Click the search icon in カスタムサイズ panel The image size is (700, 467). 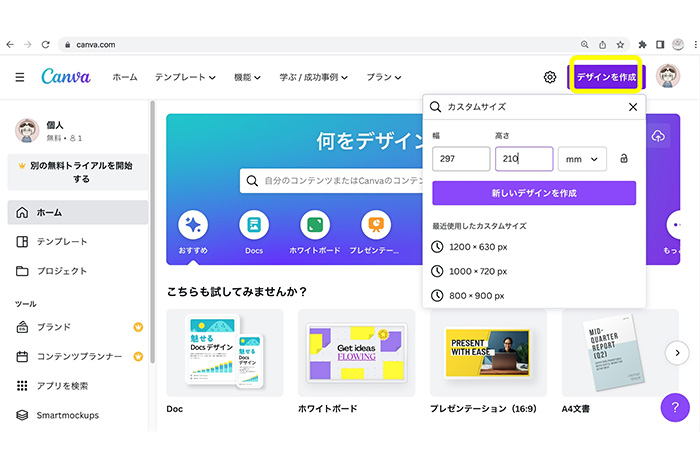click(x=435, y=107)
